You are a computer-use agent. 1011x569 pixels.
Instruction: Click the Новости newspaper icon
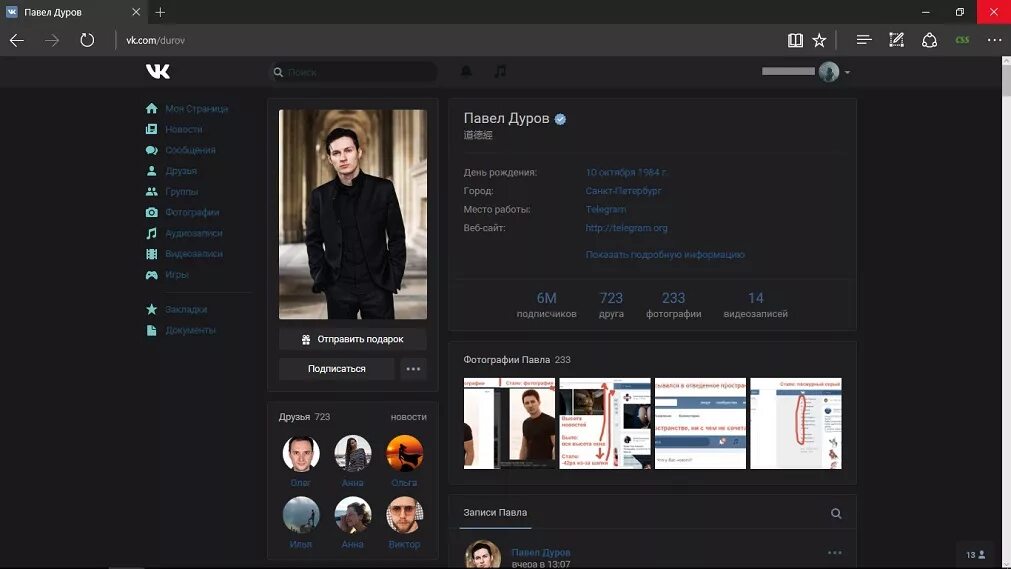pos(152,129)
